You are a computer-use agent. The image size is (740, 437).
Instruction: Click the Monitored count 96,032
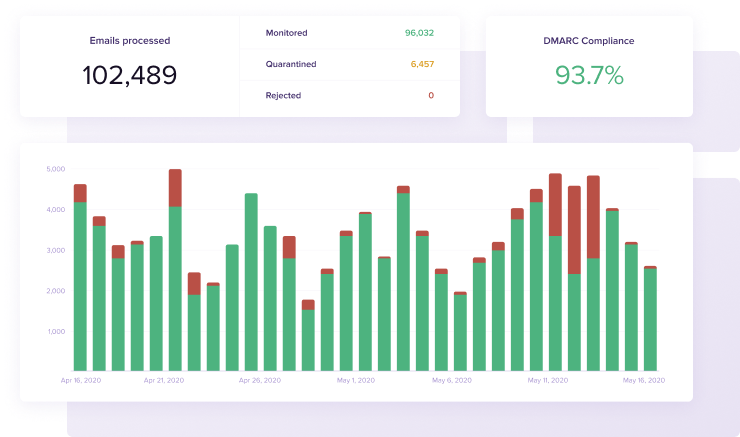[419, 33]
